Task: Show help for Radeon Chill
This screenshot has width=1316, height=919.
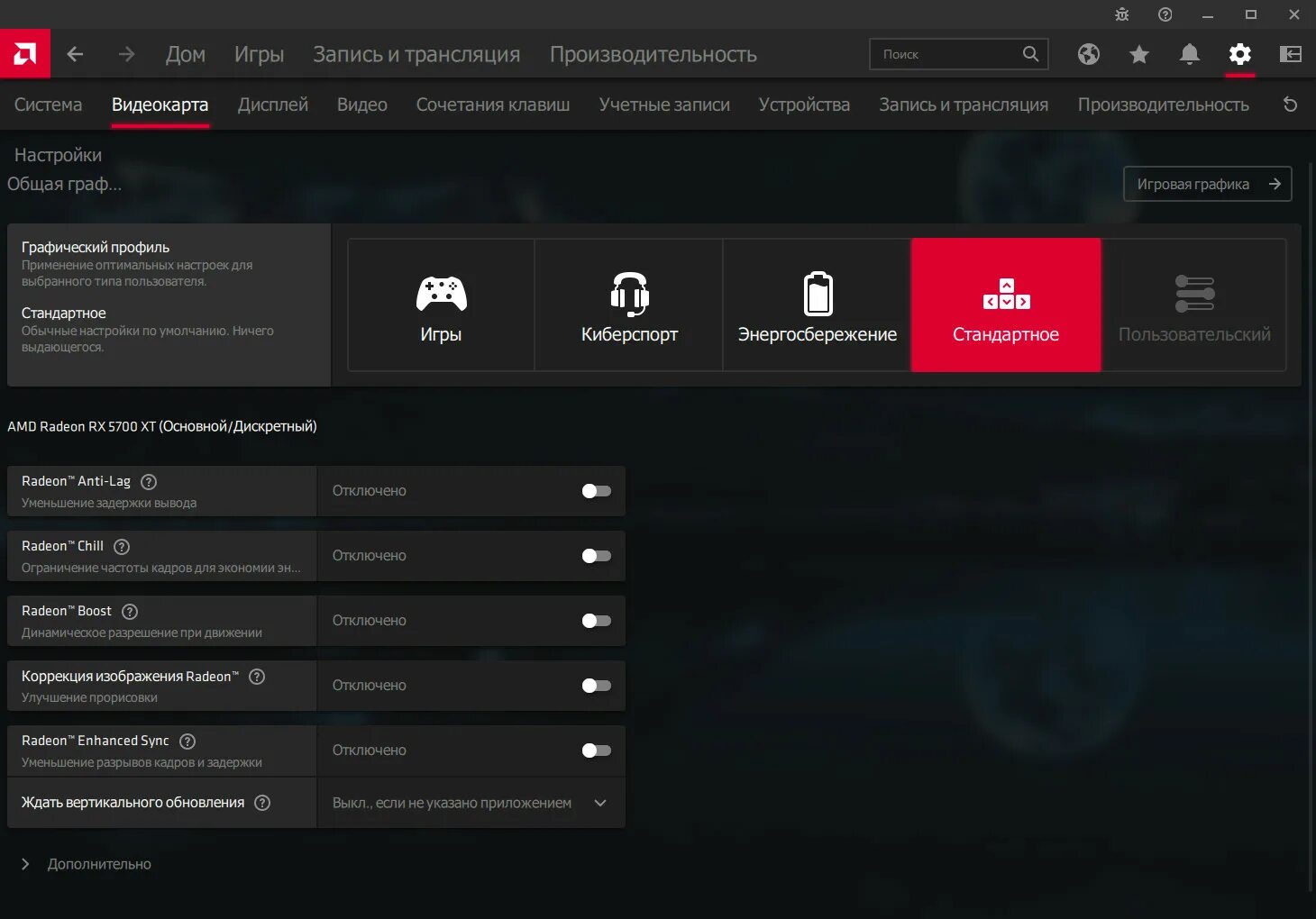Action: pyautogui.click(x=123, y=547)
